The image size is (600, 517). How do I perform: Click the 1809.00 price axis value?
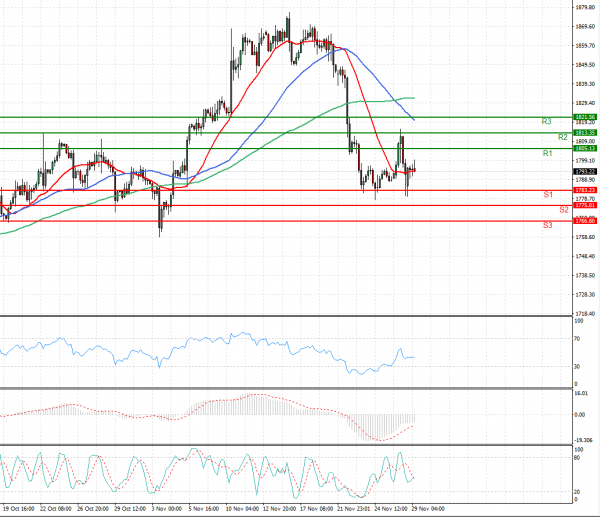585,141
